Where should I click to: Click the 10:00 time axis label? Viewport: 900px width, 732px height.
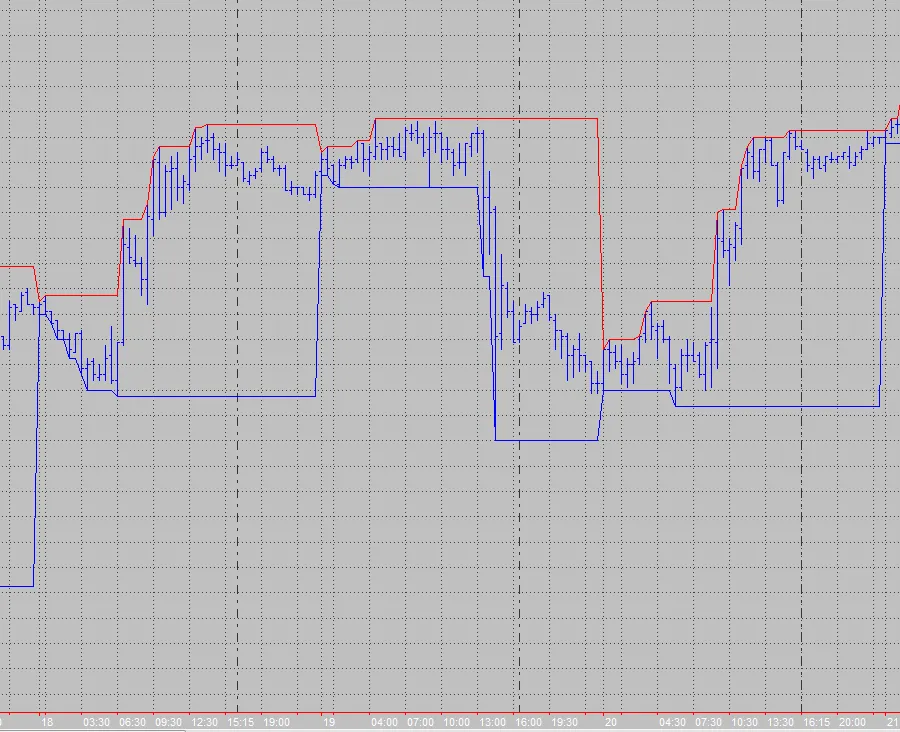point(457,722)
